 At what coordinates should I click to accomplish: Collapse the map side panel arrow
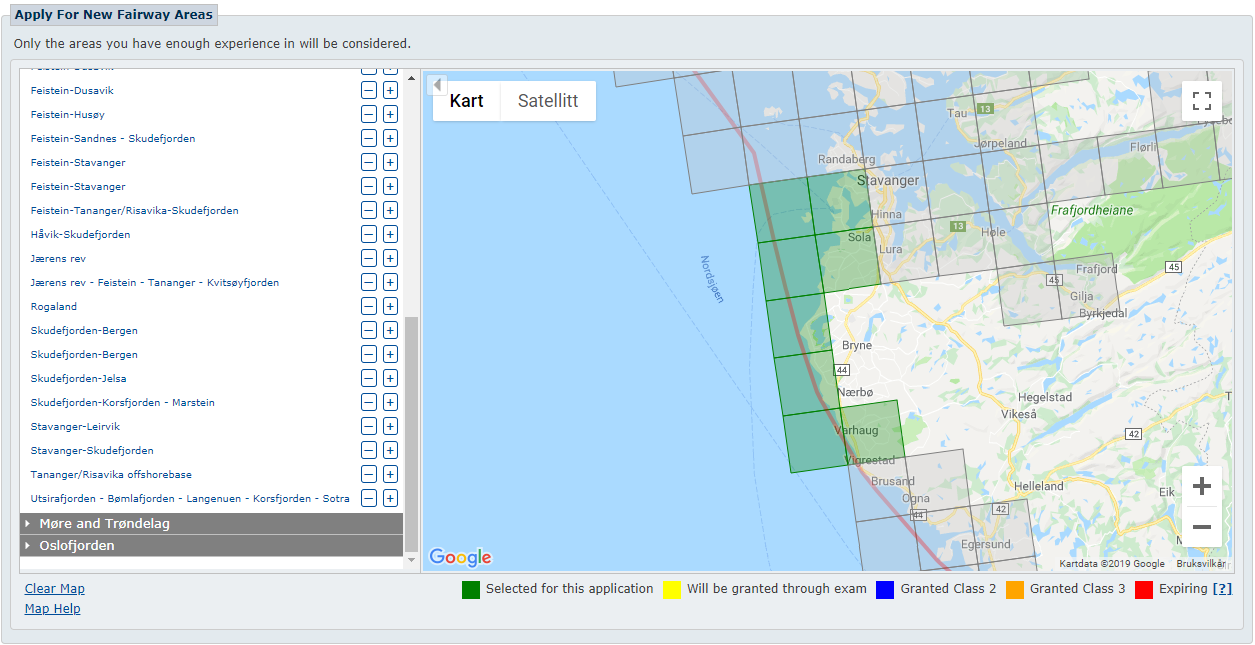pyautogui.click(x=437, y=85)
